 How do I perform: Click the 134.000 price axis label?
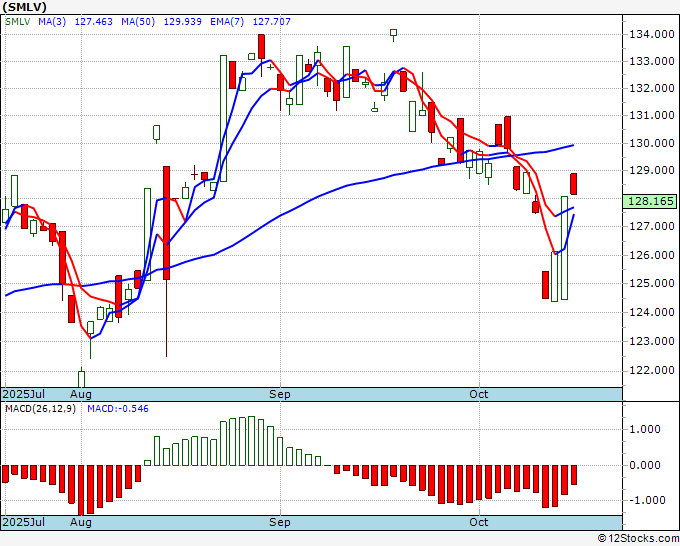click(652, 34)
